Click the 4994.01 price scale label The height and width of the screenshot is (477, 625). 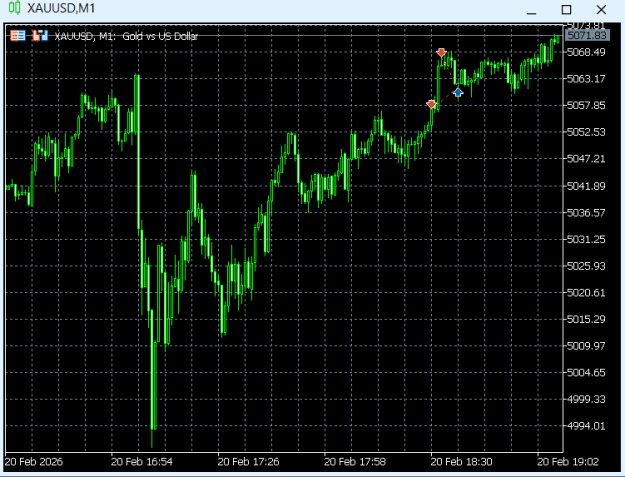click(586, 426)
